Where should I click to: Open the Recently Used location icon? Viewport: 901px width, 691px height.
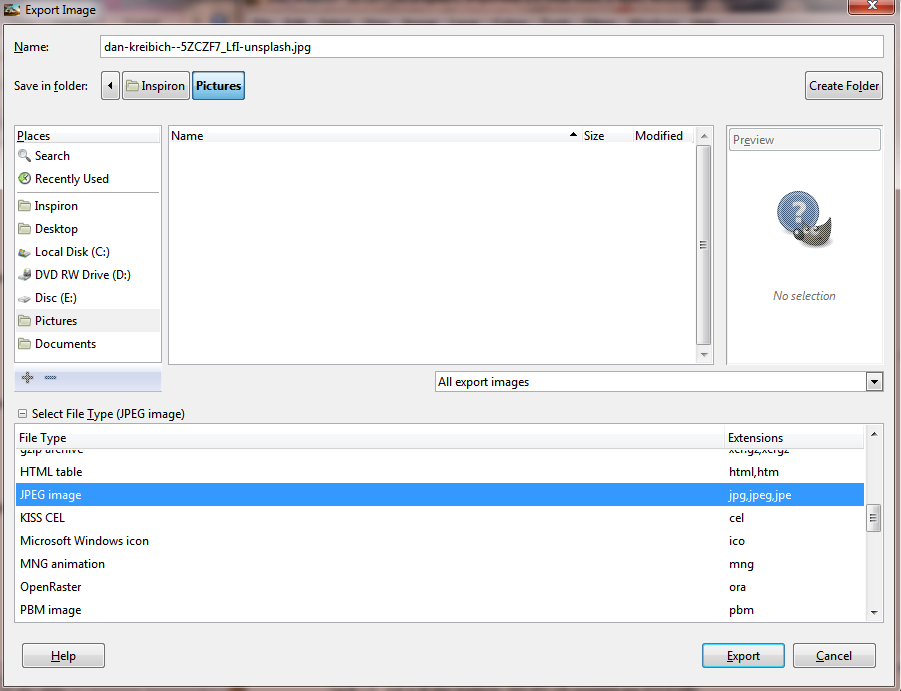(26, 178)
